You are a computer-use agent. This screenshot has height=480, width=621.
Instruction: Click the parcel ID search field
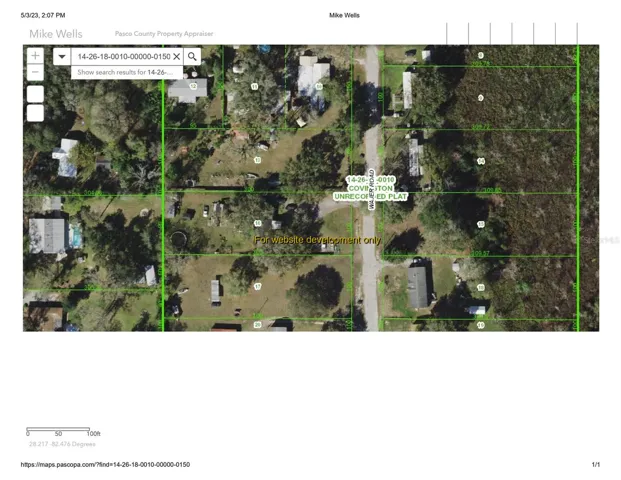[x=122, y=57]
